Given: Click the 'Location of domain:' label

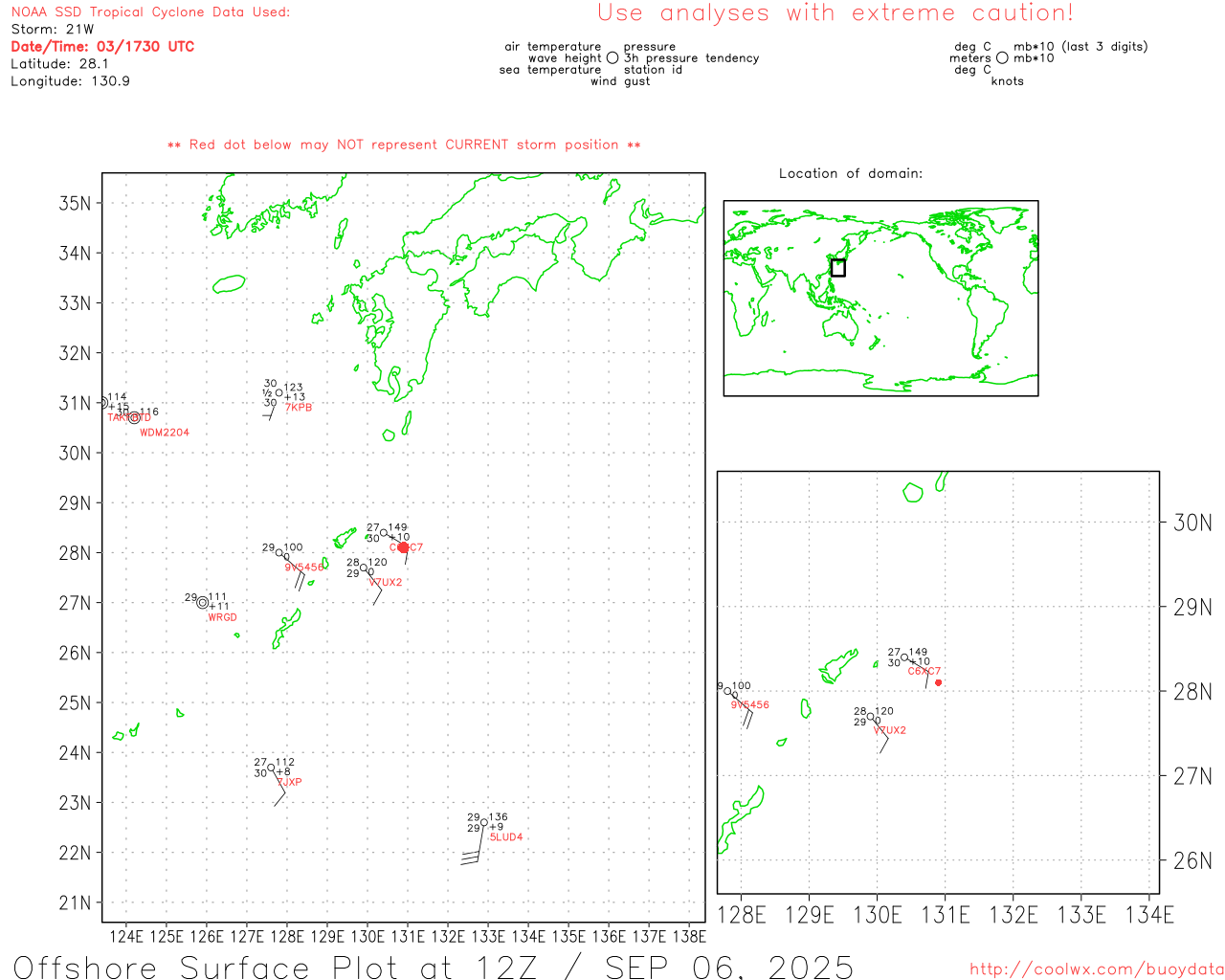Looking at the screenshot, I should click(851, 173).
